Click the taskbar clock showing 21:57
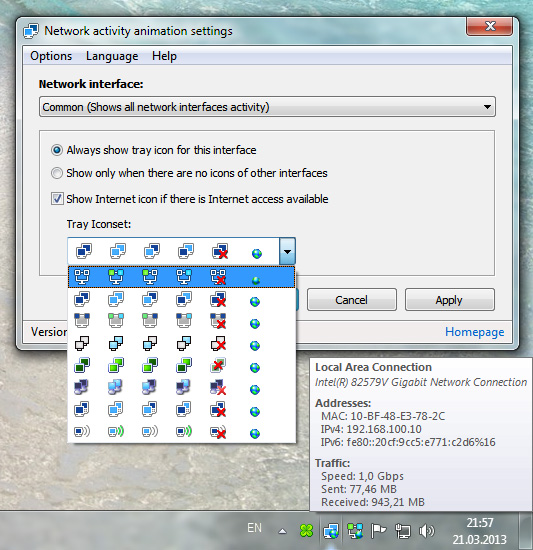The image size is (533, 550). coord(479,531)
